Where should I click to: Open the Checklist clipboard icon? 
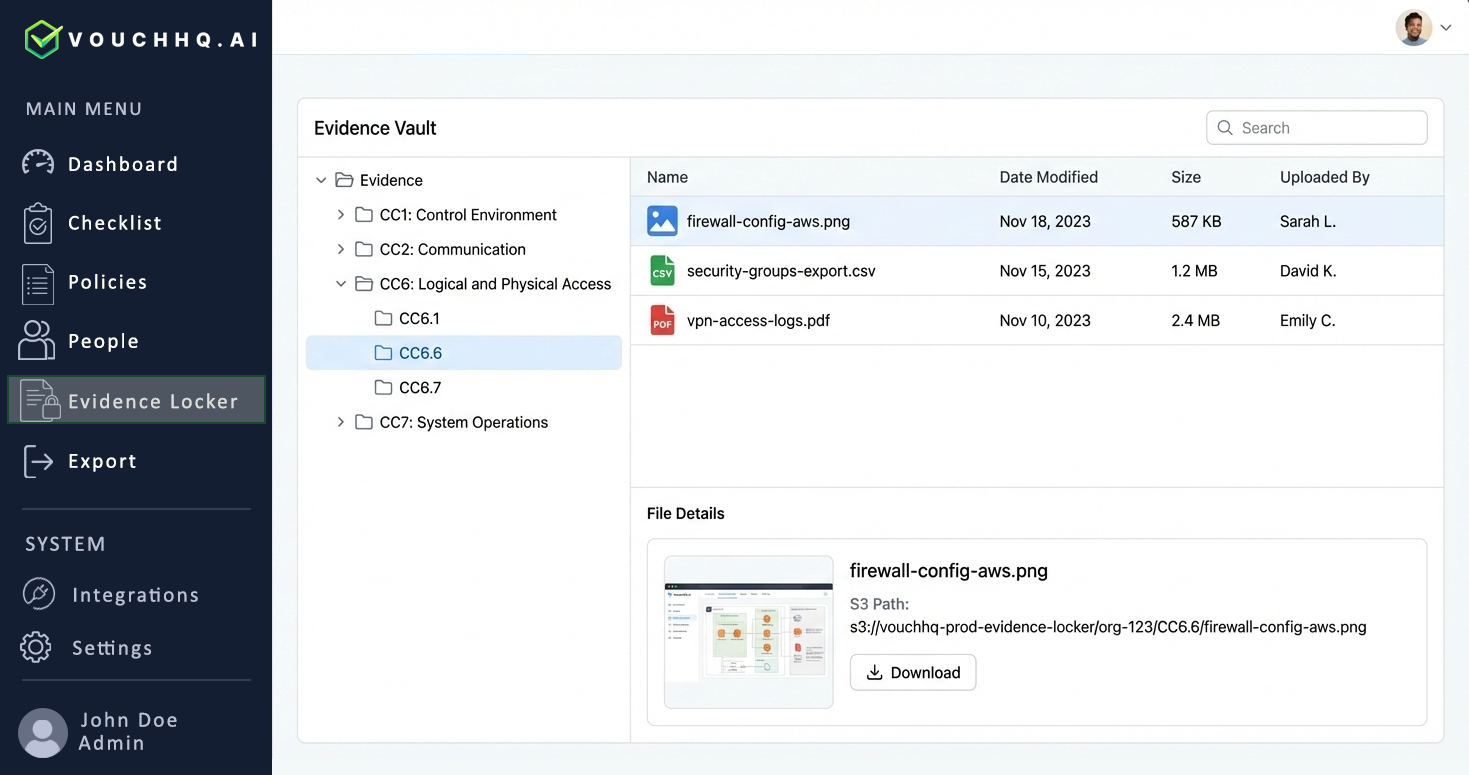pyautogui.click(x=38, y=223)
